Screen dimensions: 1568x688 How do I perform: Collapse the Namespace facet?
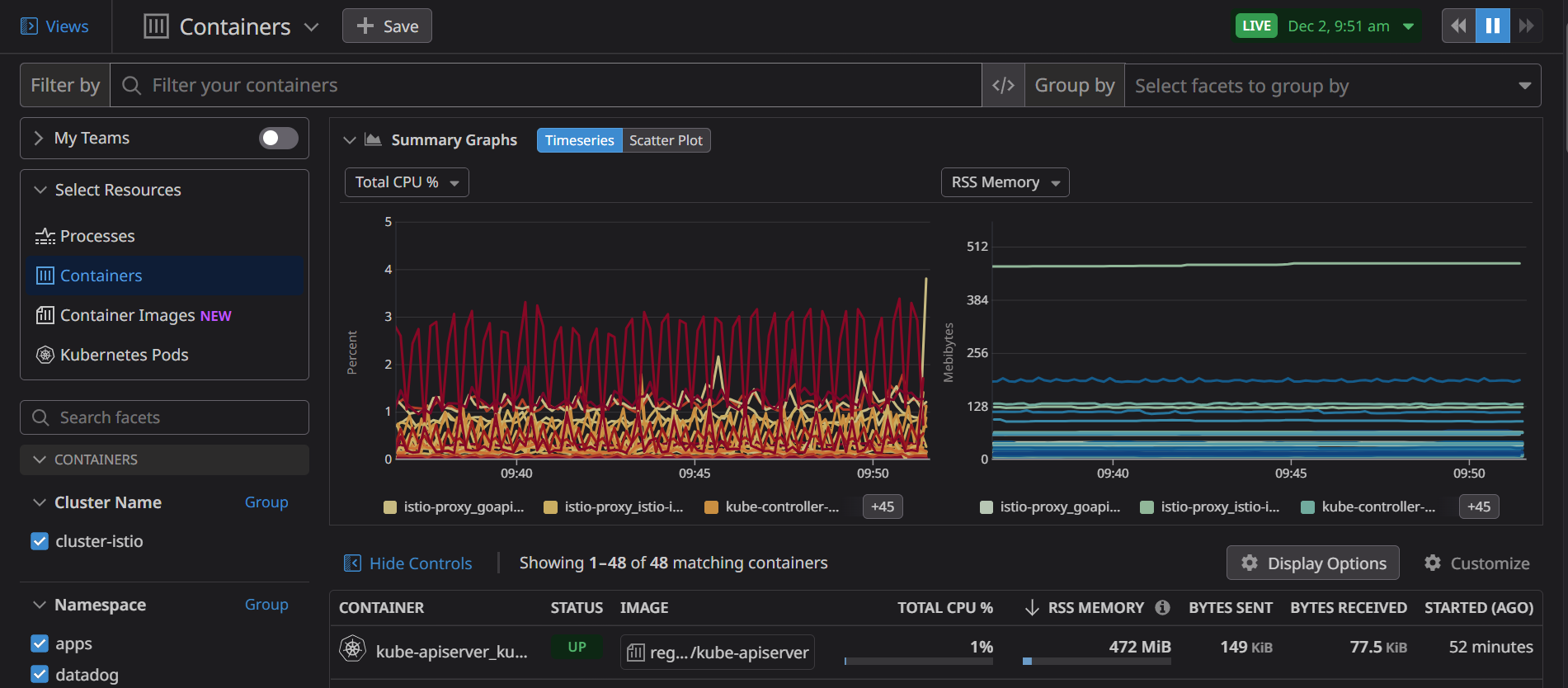tap(39, 605)
